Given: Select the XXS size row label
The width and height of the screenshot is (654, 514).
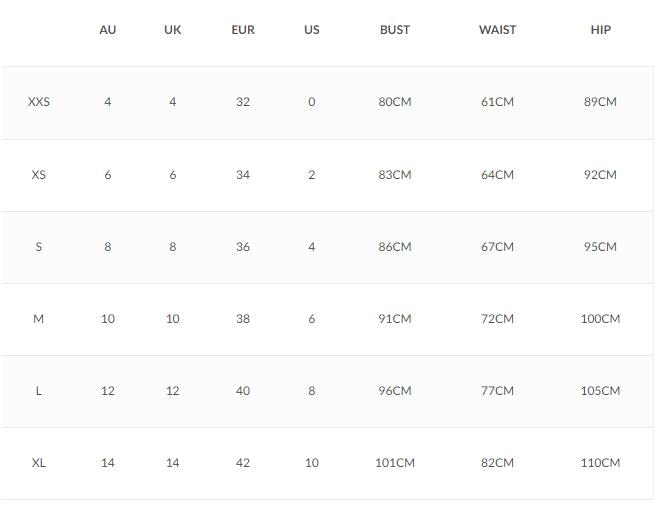Looking at the screenshot, I should (x=39, y=102).
